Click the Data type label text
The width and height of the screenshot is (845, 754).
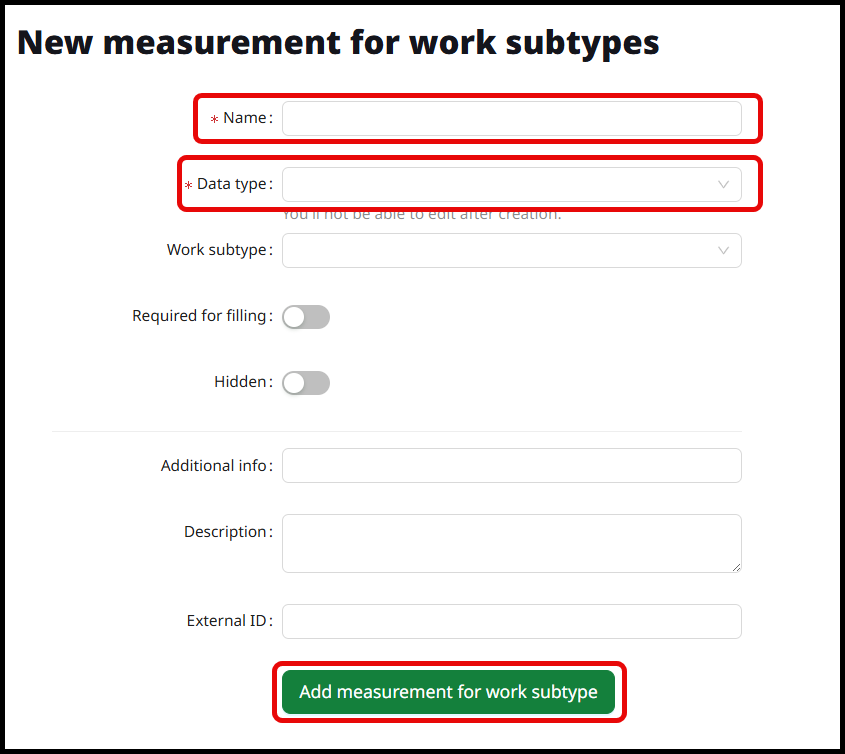click(232, 184)
